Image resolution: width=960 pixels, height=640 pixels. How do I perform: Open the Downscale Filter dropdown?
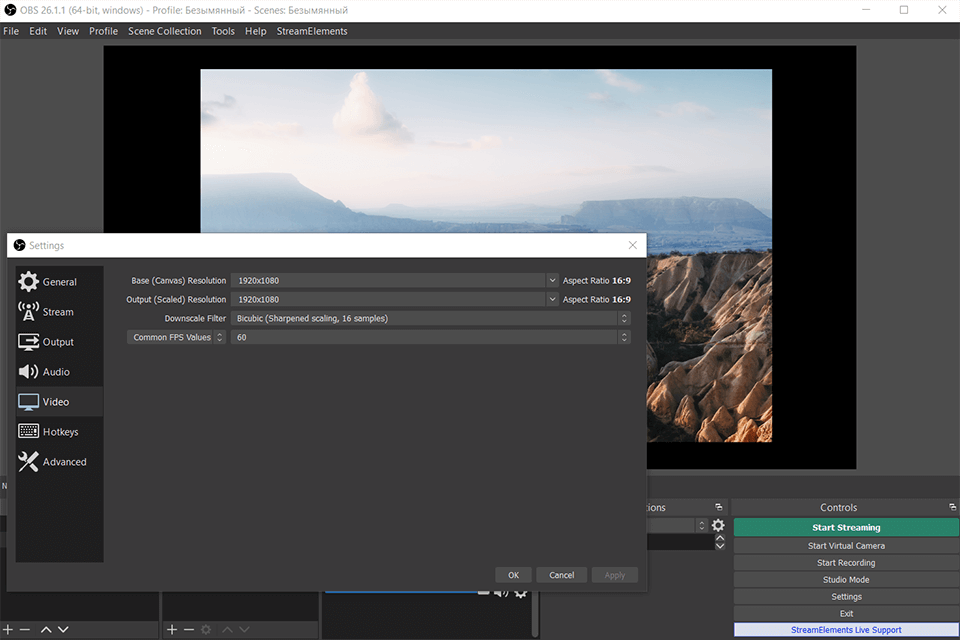pyautogui.click(x=430, y=319)
